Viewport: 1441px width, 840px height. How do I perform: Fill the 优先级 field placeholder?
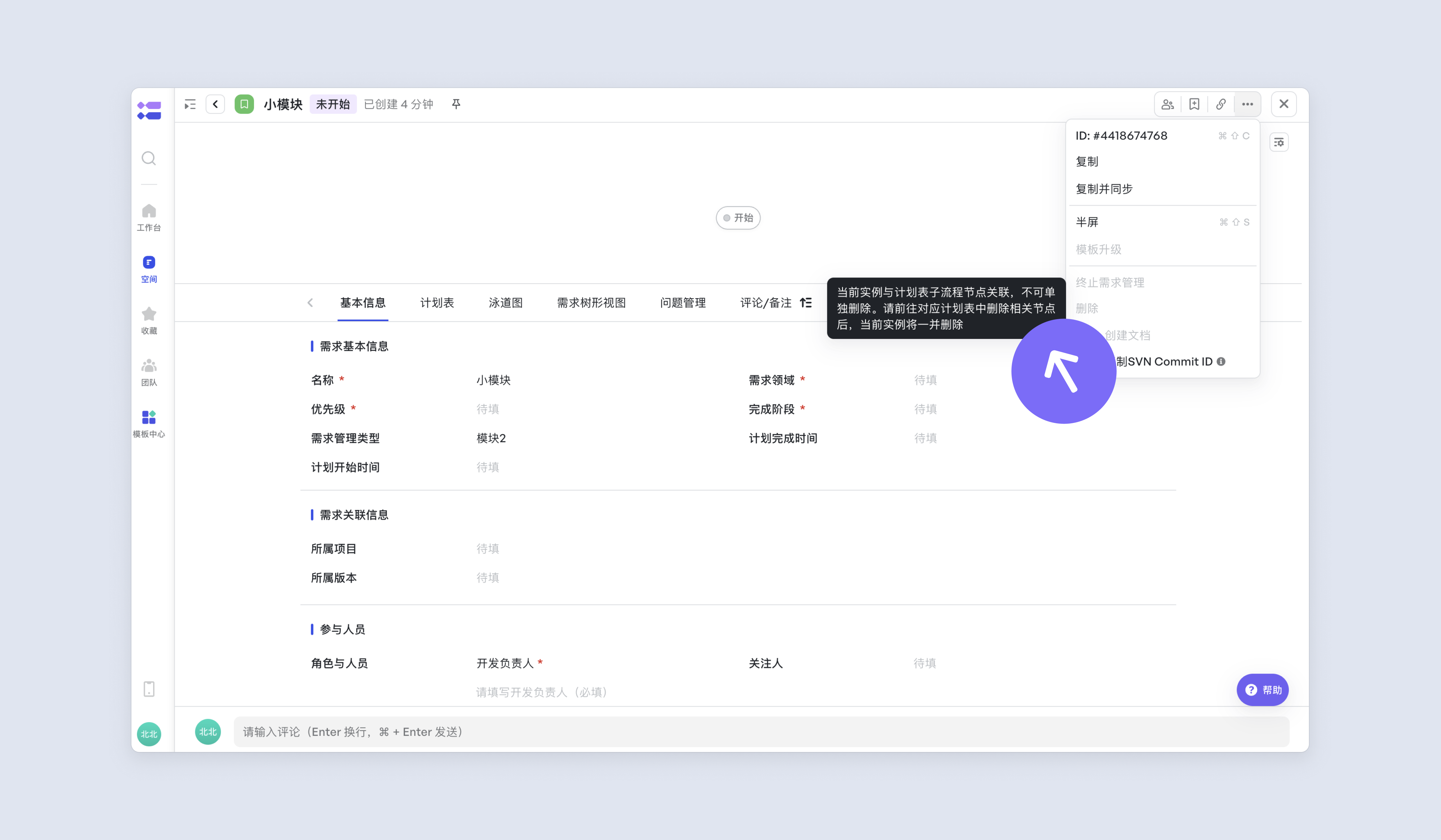coord(488,409)
